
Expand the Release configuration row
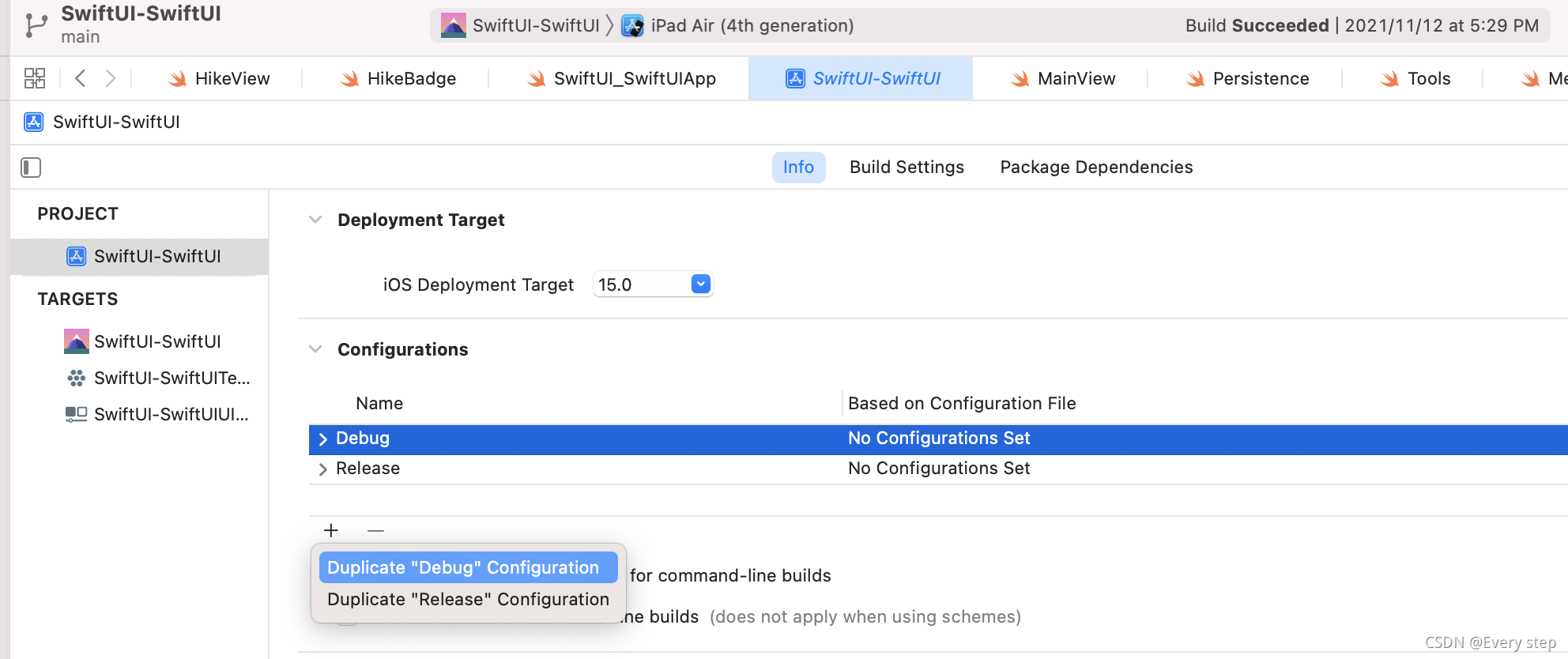tap(322, 469)
